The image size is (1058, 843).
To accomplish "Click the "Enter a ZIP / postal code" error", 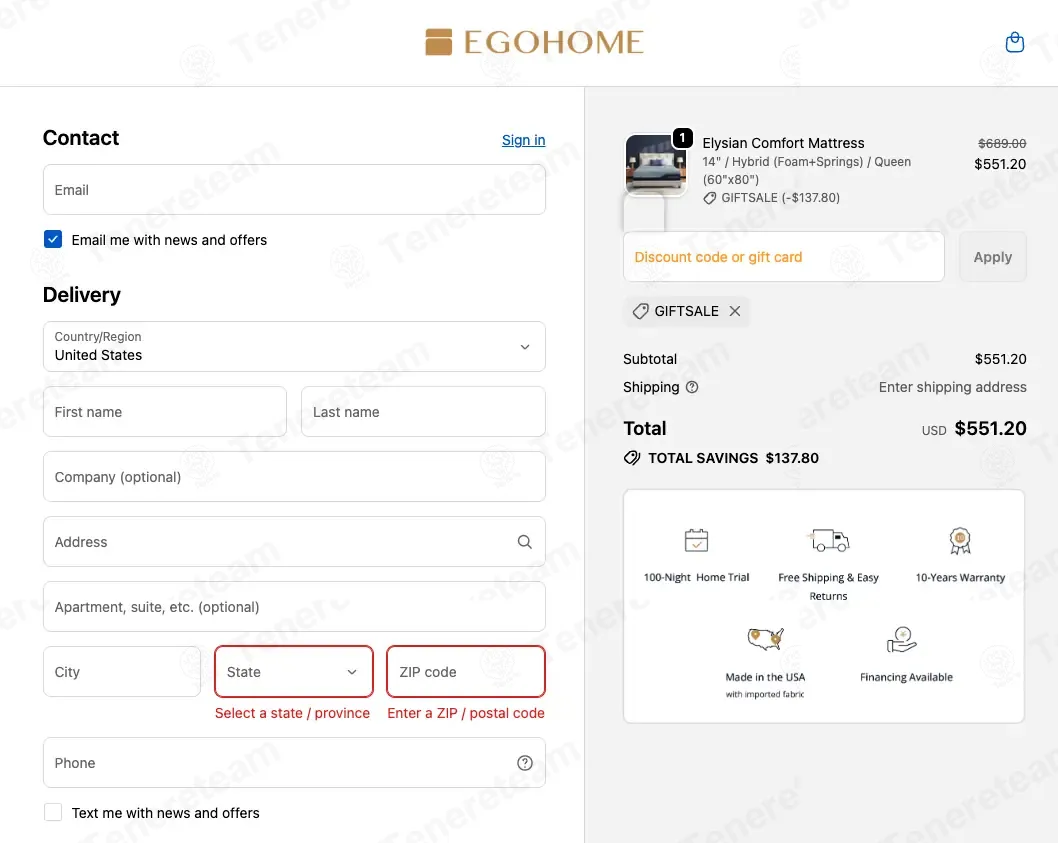I will coord(466,713).
